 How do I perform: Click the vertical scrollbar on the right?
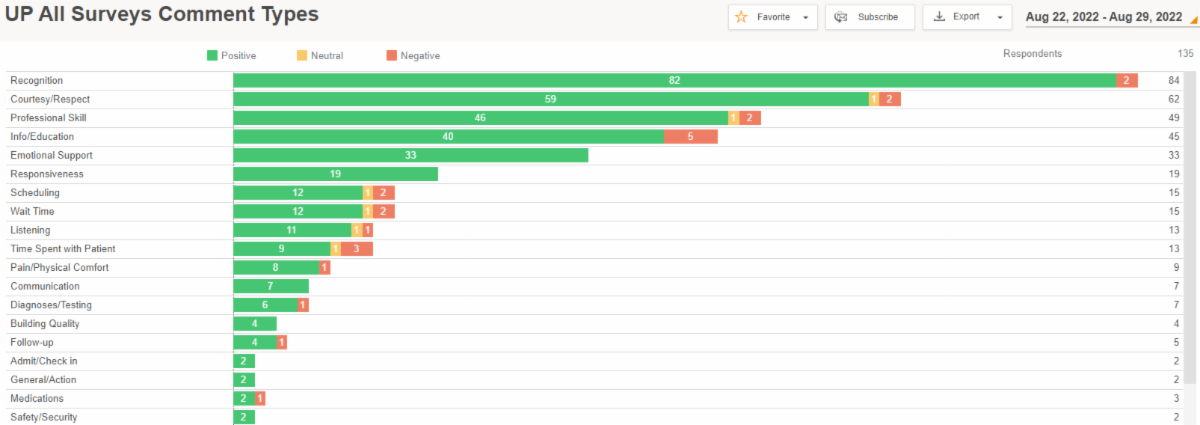coord(1192,230)
